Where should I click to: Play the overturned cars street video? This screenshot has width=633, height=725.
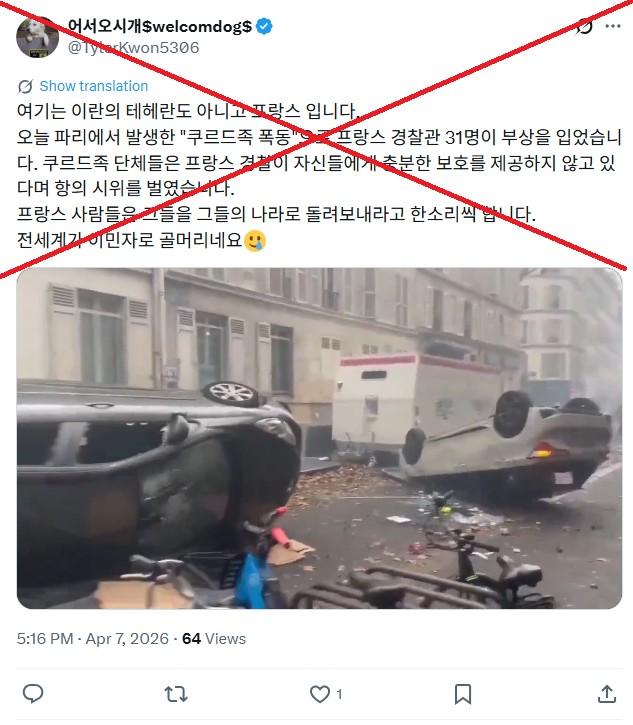coord(319,438)
